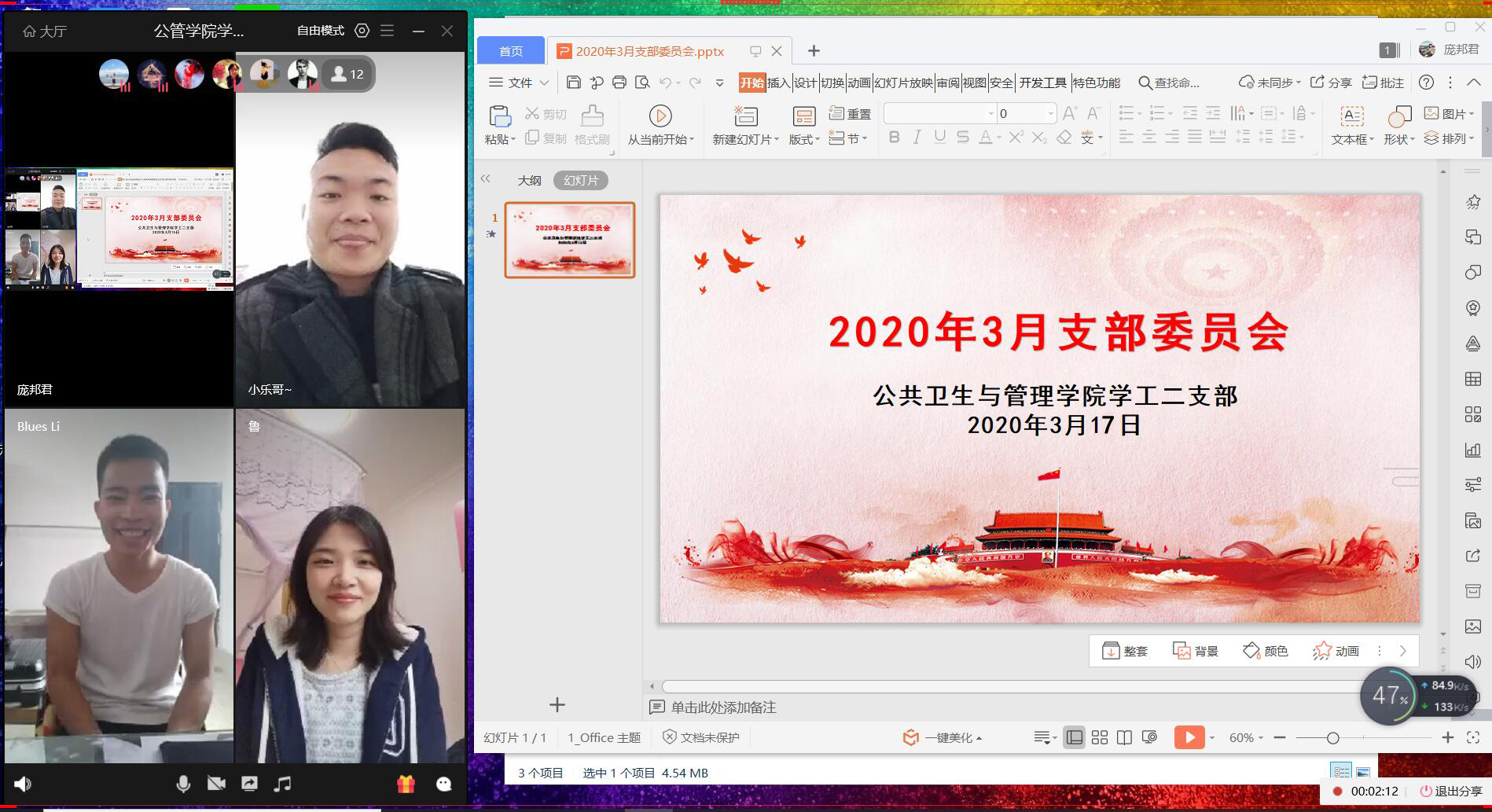
Task: Start slideshow with orange play button
Action: [1189, 737]
